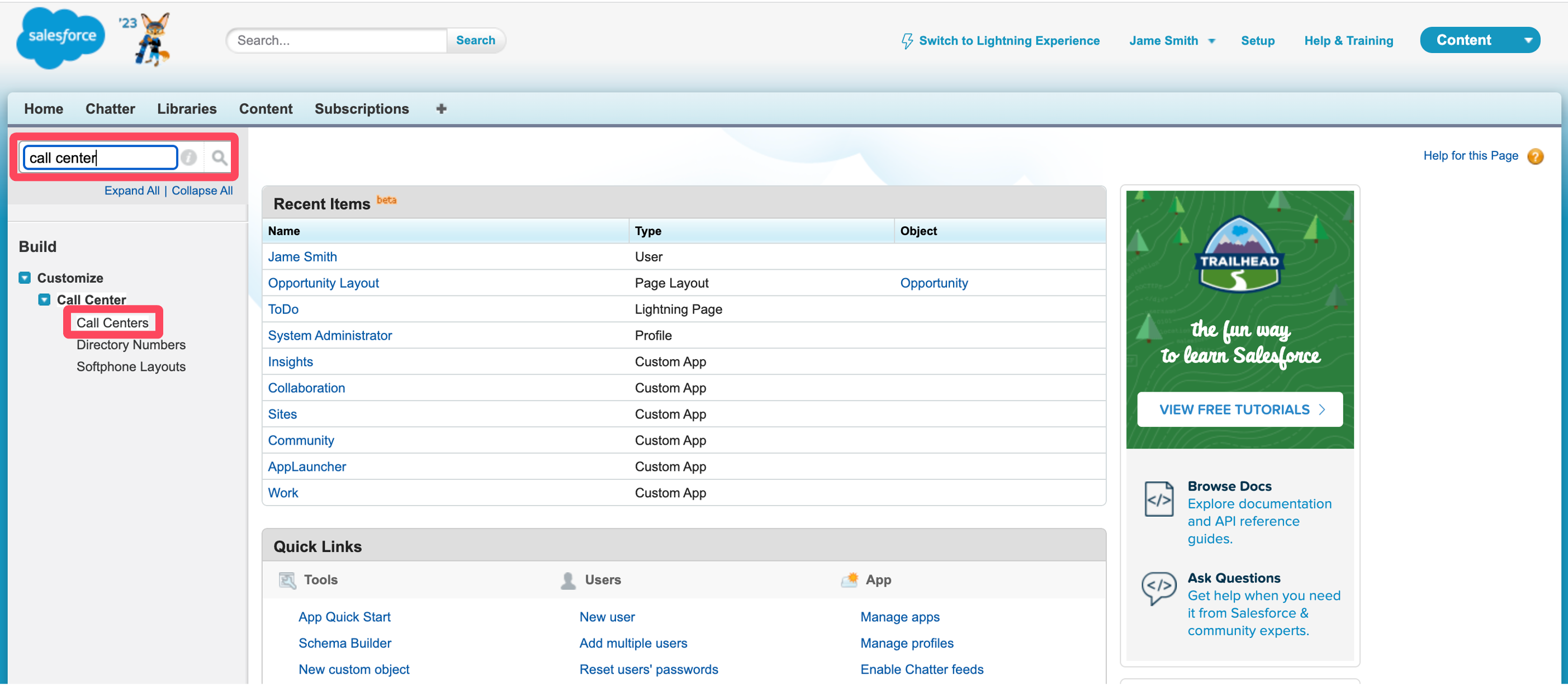Click the Content app button label

tap(1463, 40)
